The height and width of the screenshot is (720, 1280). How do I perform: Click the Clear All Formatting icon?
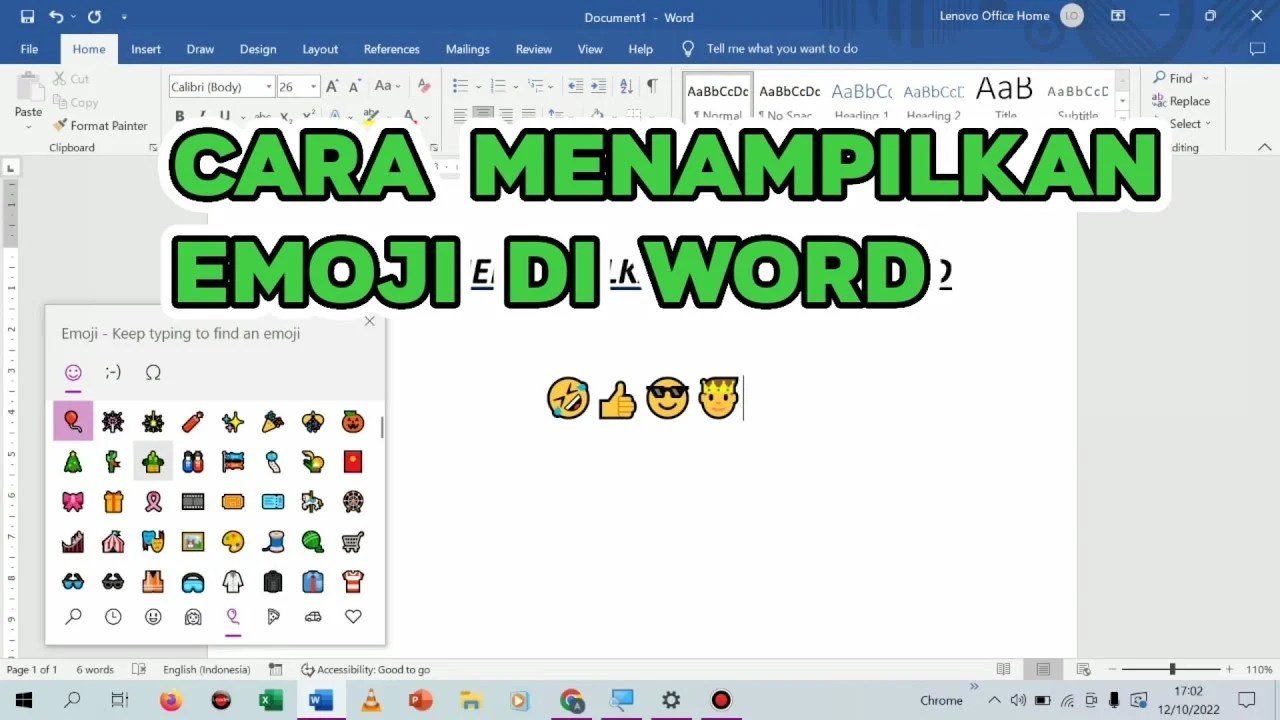point(424,86)
